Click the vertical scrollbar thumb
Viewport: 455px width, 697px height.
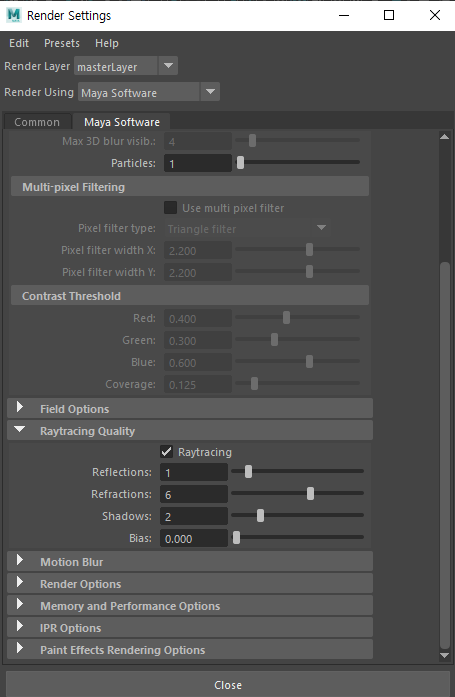tap(444, 456)
